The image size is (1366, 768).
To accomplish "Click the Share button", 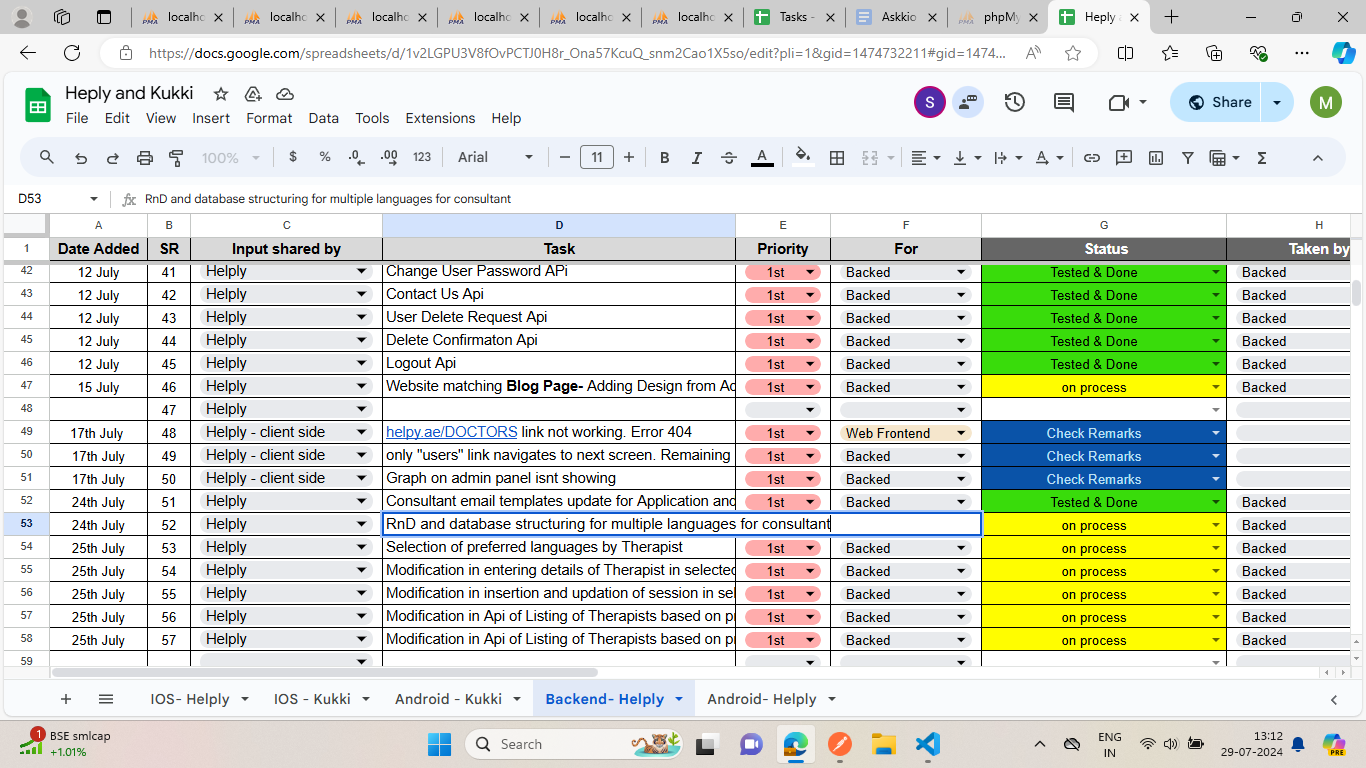I will [x=1218, y=102].
